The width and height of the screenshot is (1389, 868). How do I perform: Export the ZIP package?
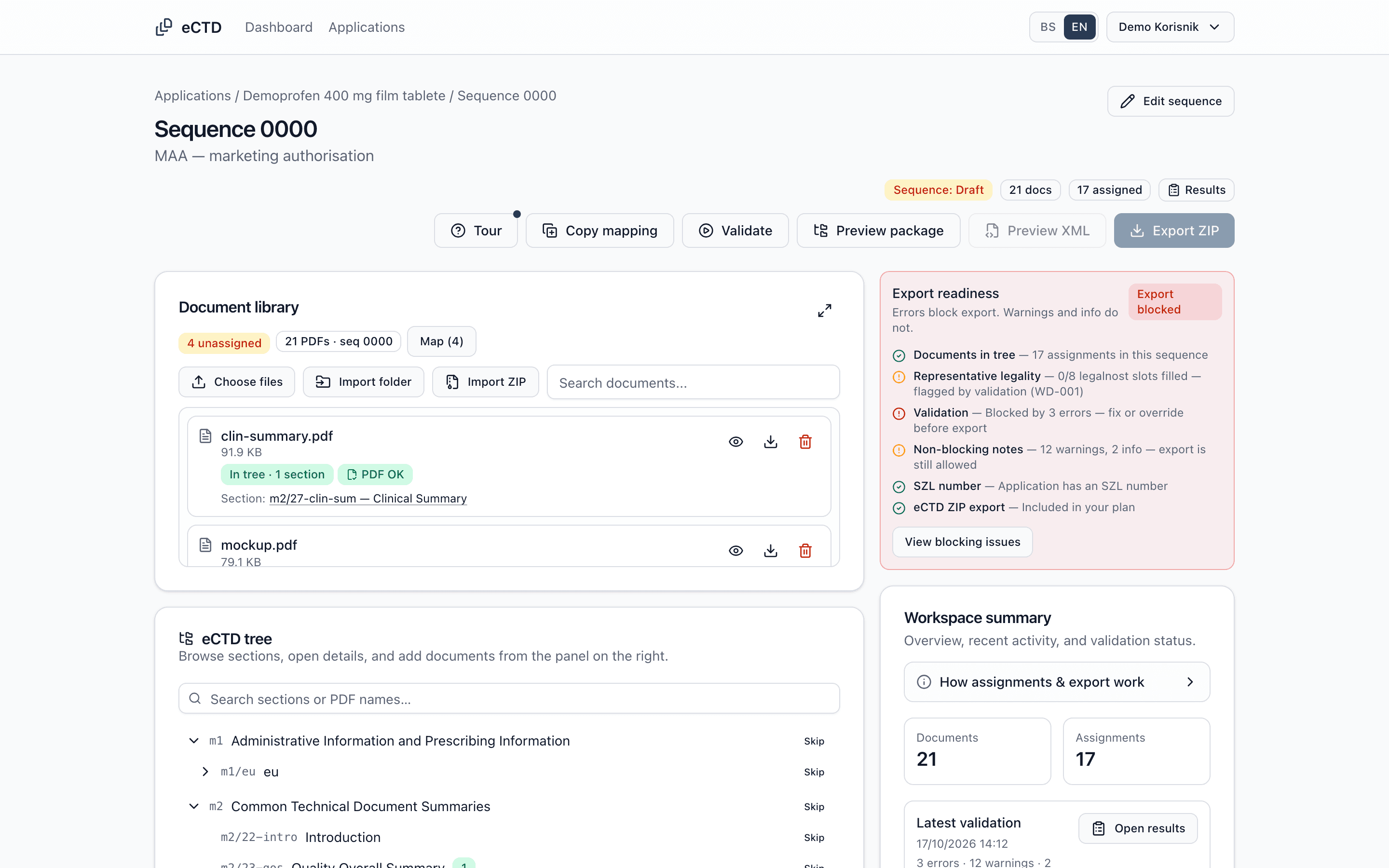pos(1174,231)
